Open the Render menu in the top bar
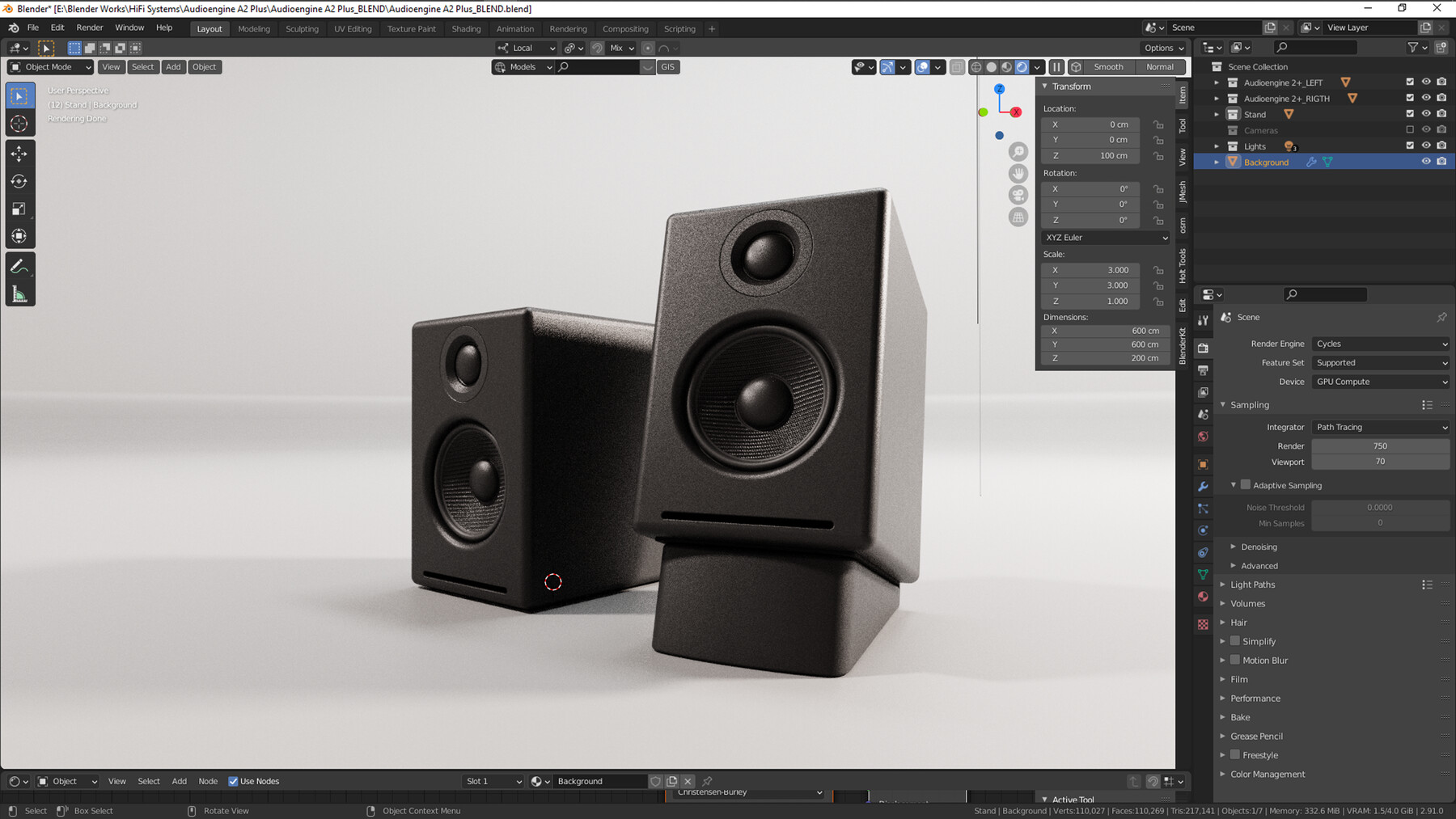 click(x=89, y=27)
